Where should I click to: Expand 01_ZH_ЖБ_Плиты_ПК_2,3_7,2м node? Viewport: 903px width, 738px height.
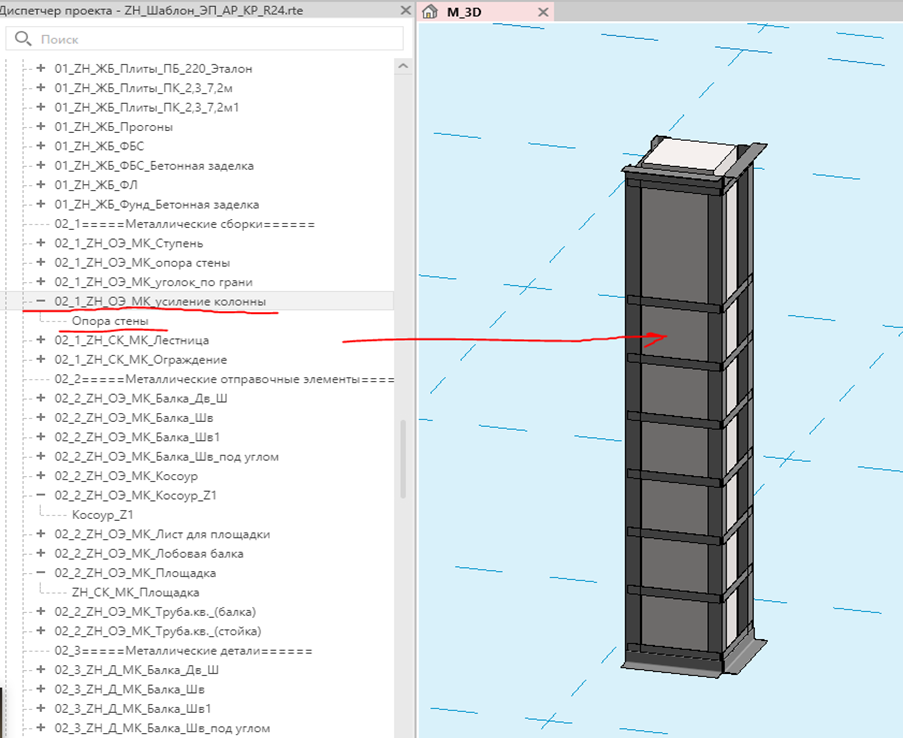click(41, 88)
